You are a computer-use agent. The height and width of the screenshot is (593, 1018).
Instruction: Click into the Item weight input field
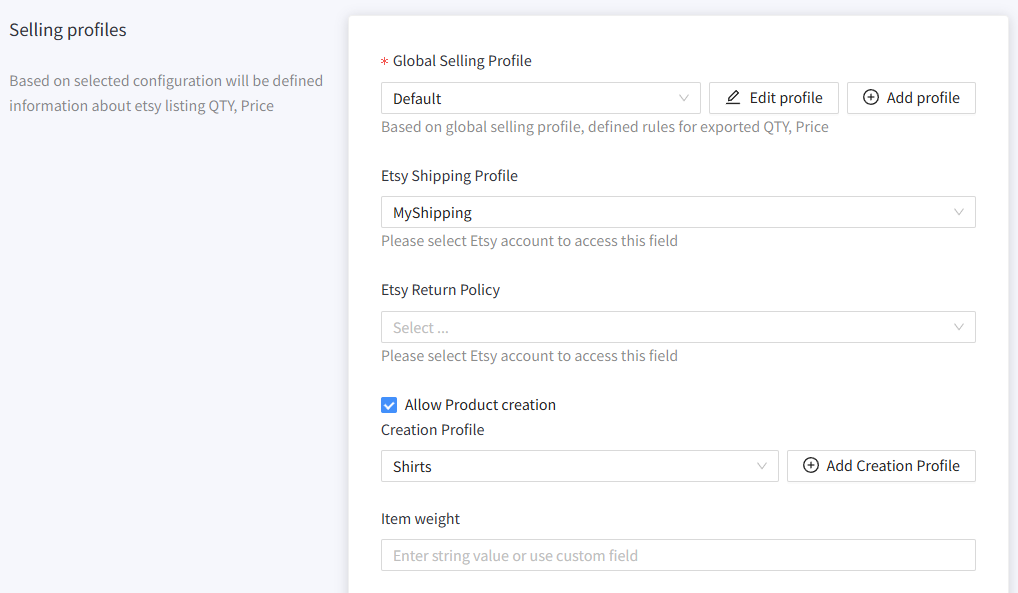[678, 555]
